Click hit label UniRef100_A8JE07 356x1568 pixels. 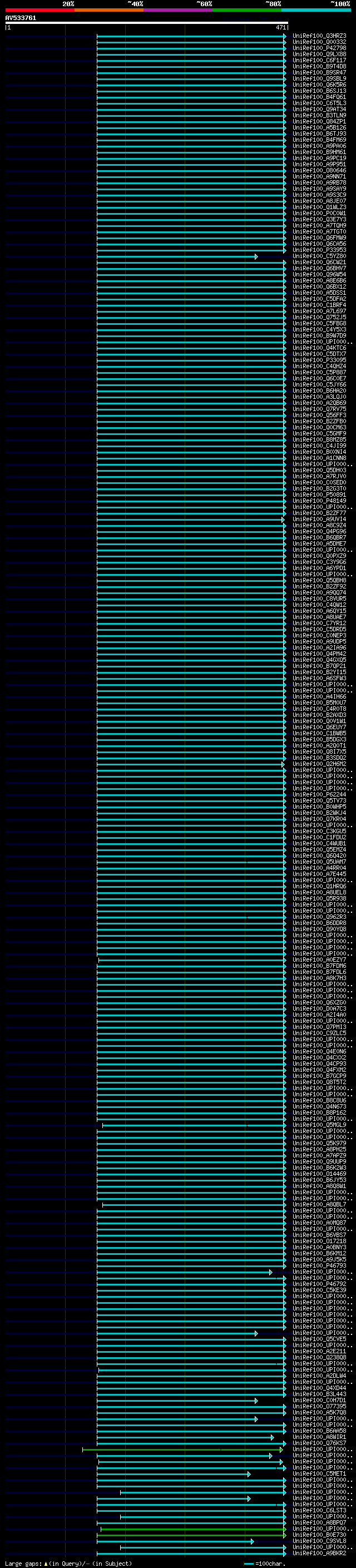(319, 201)
